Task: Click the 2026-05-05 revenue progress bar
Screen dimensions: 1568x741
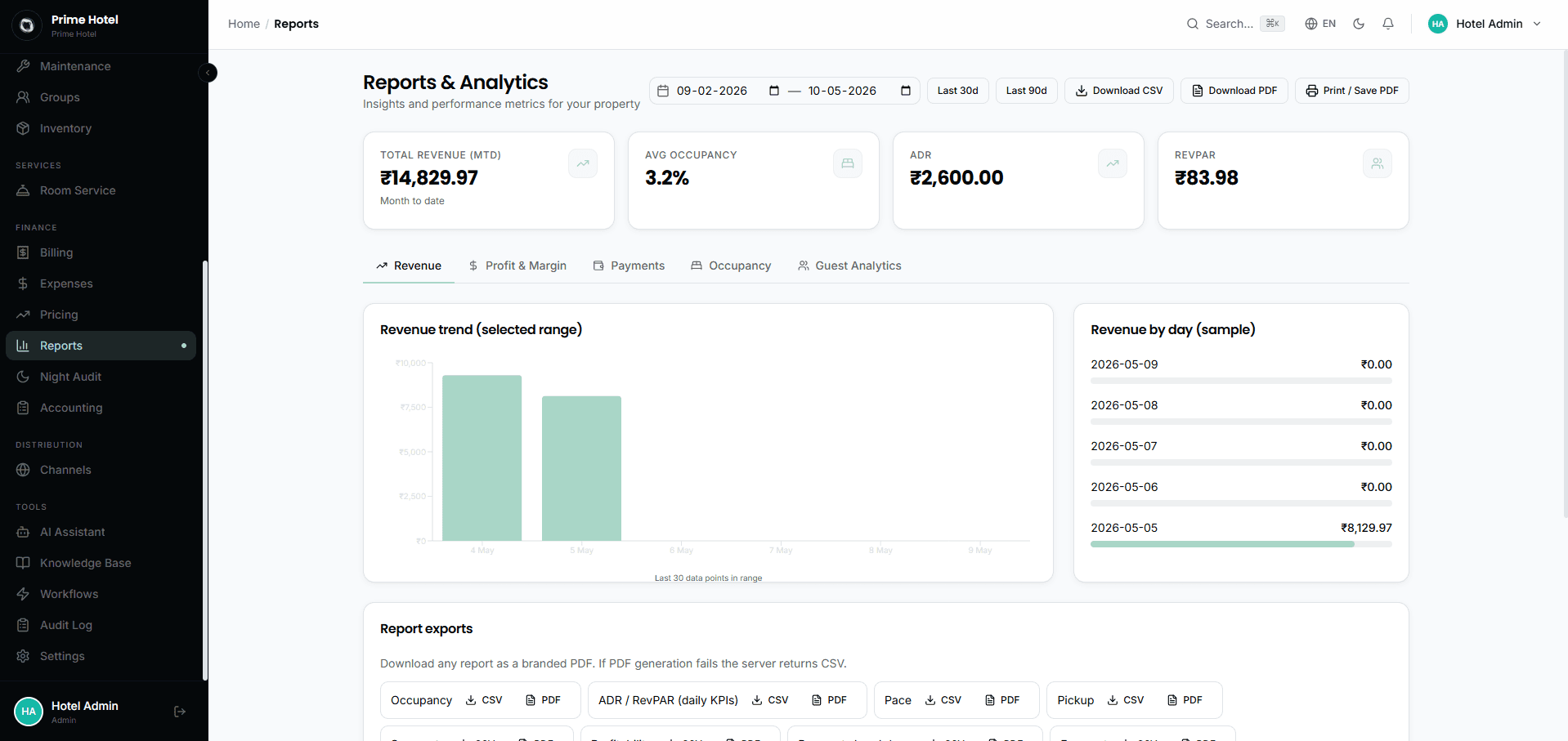Action: click(x=1241, y=544)
